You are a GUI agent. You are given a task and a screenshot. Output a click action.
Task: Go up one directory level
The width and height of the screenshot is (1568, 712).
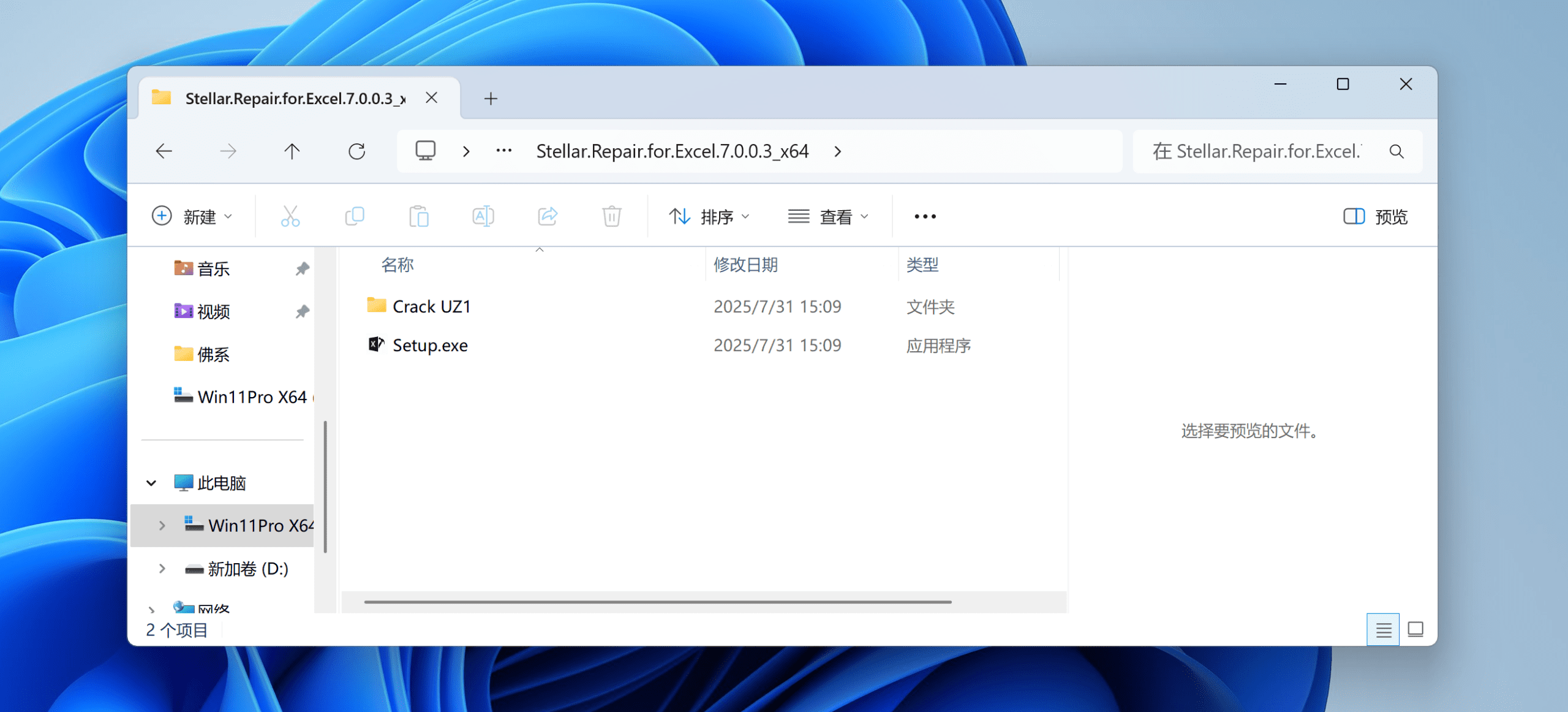(x=292, y=151)
